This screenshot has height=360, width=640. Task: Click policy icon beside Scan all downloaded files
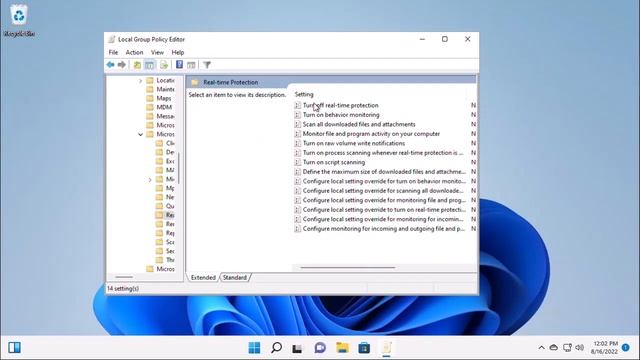point(298,124)
